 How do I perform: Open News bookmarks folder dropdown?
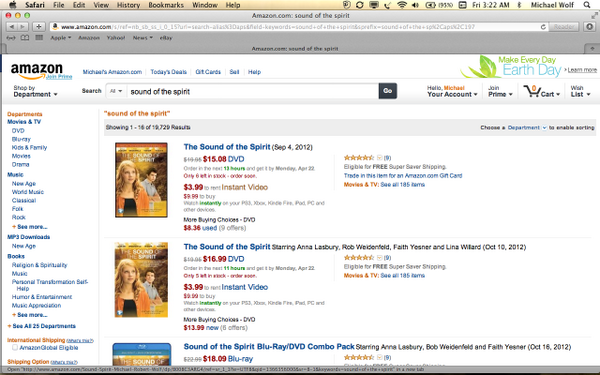point(142,38)
